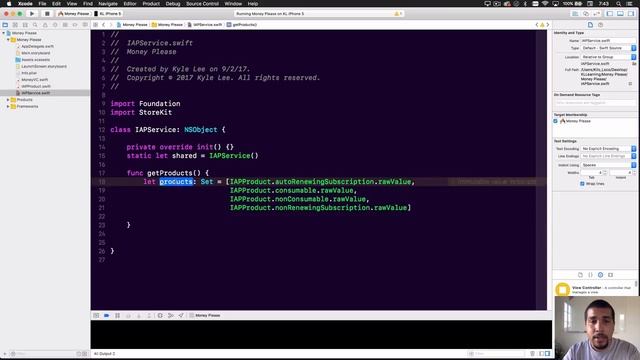The image size is (640, 360).
Task: Collapse the Money Please group folder
Action: click(8, 40)
